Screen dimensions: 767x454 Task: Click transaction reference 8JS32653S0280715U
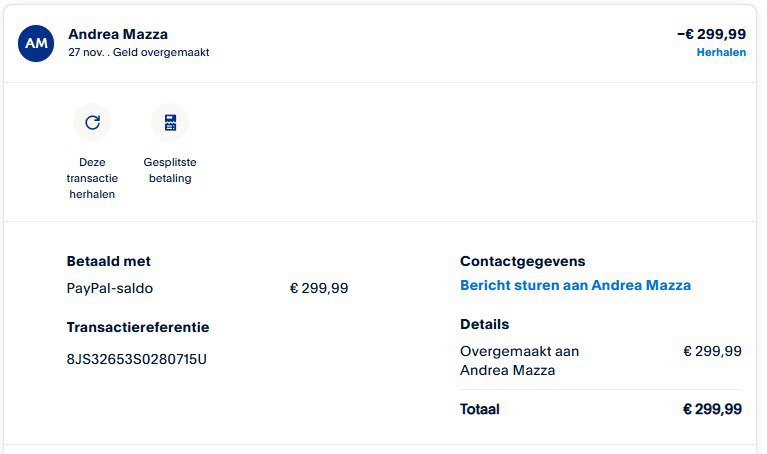pos(136,359)
